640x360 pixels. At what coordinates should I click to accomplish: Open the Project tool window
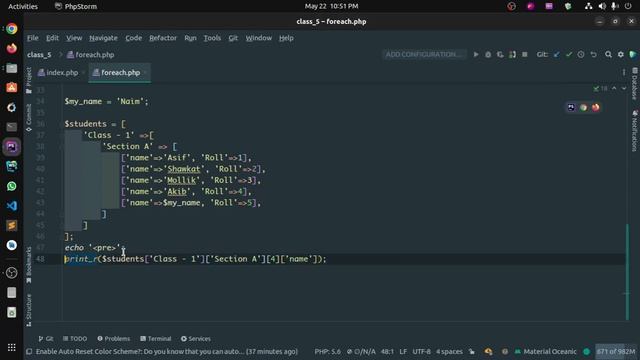[x=29, y=80]
